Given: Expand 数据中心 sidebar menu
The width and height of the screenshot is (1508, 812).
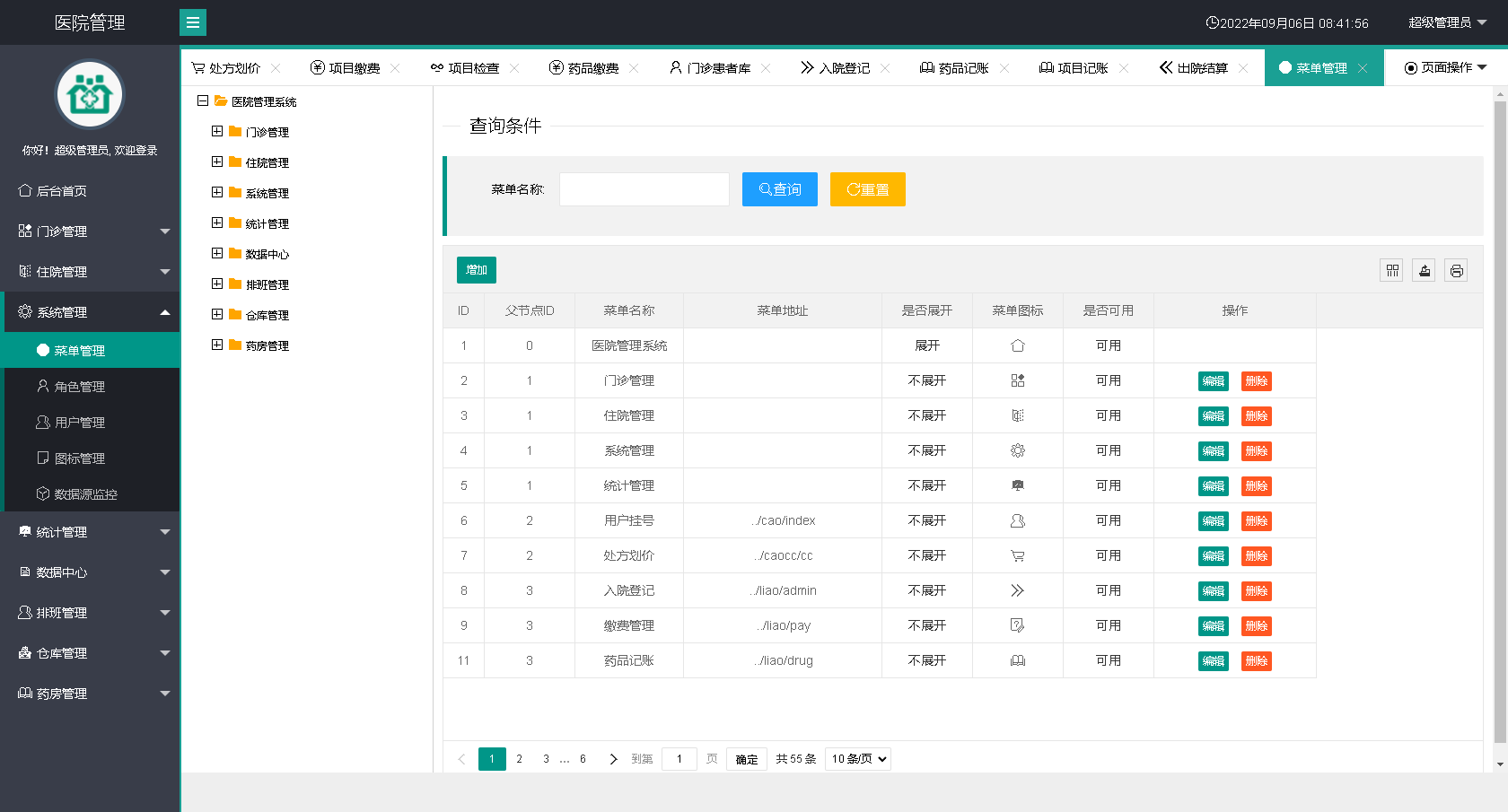Looking at the screenshot, I should 90,572.
